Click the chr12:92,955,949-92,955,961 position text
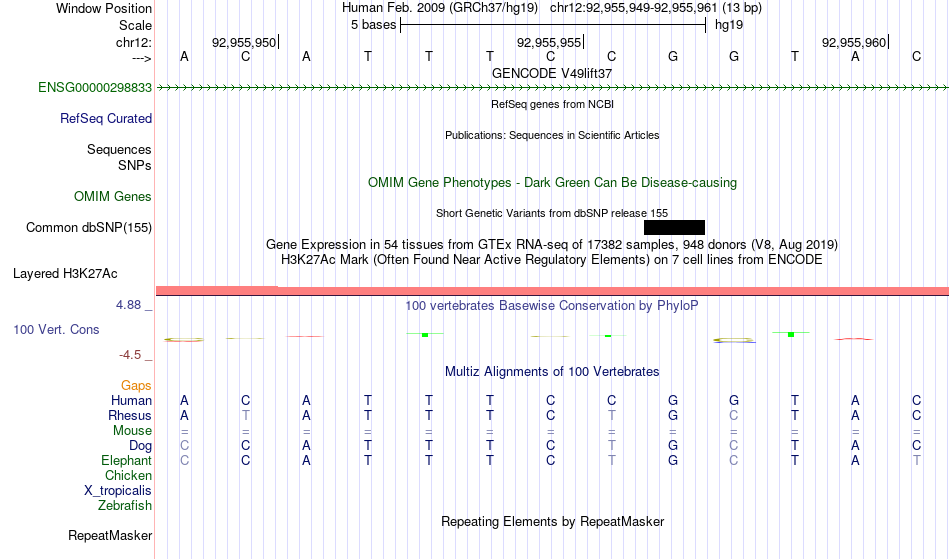This screenshot has width=950, height=559. [634, 8]
